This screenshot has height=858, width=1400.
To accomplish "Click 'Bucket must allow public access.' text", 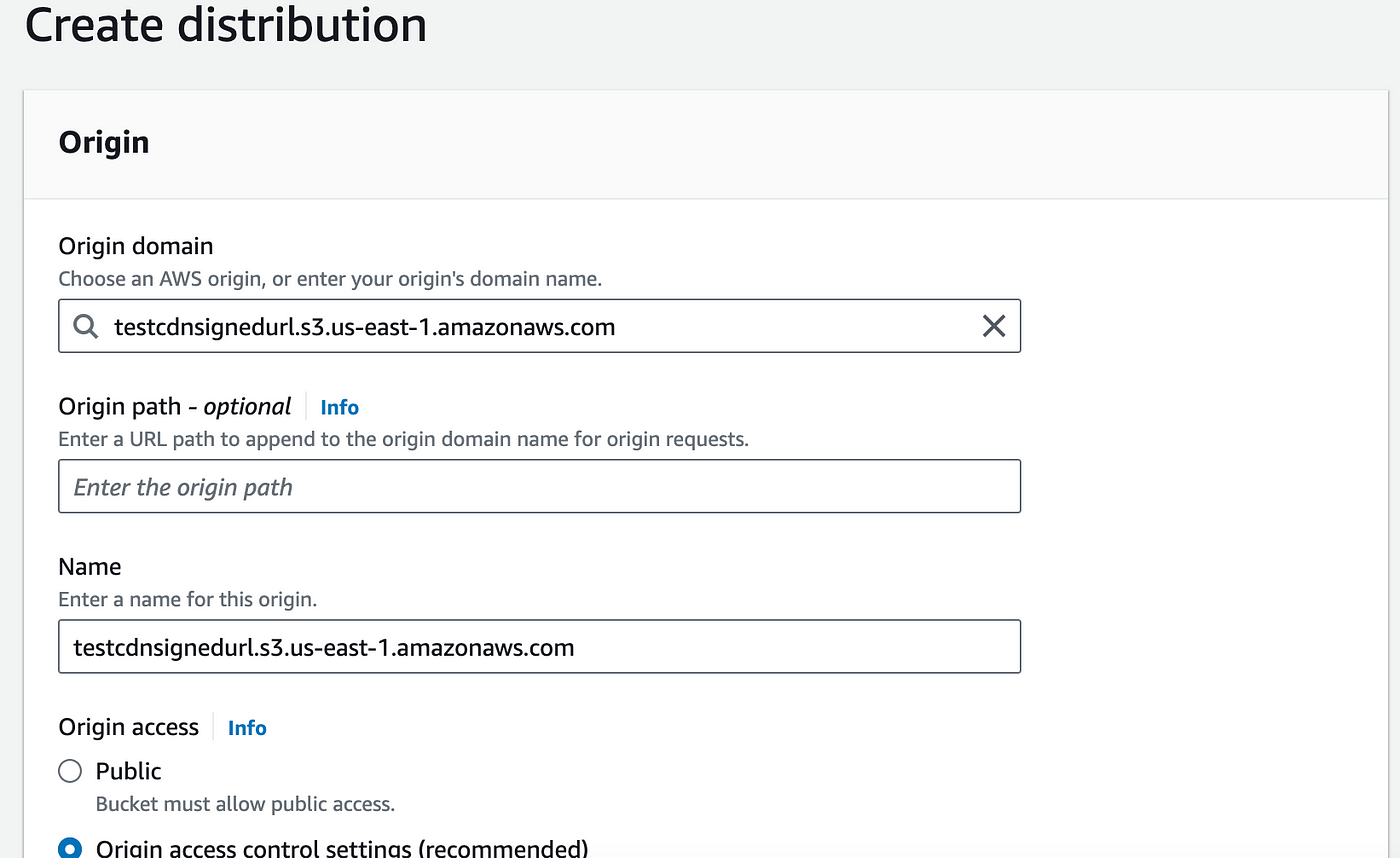I will pyautogui.click(x=246, y=804).
